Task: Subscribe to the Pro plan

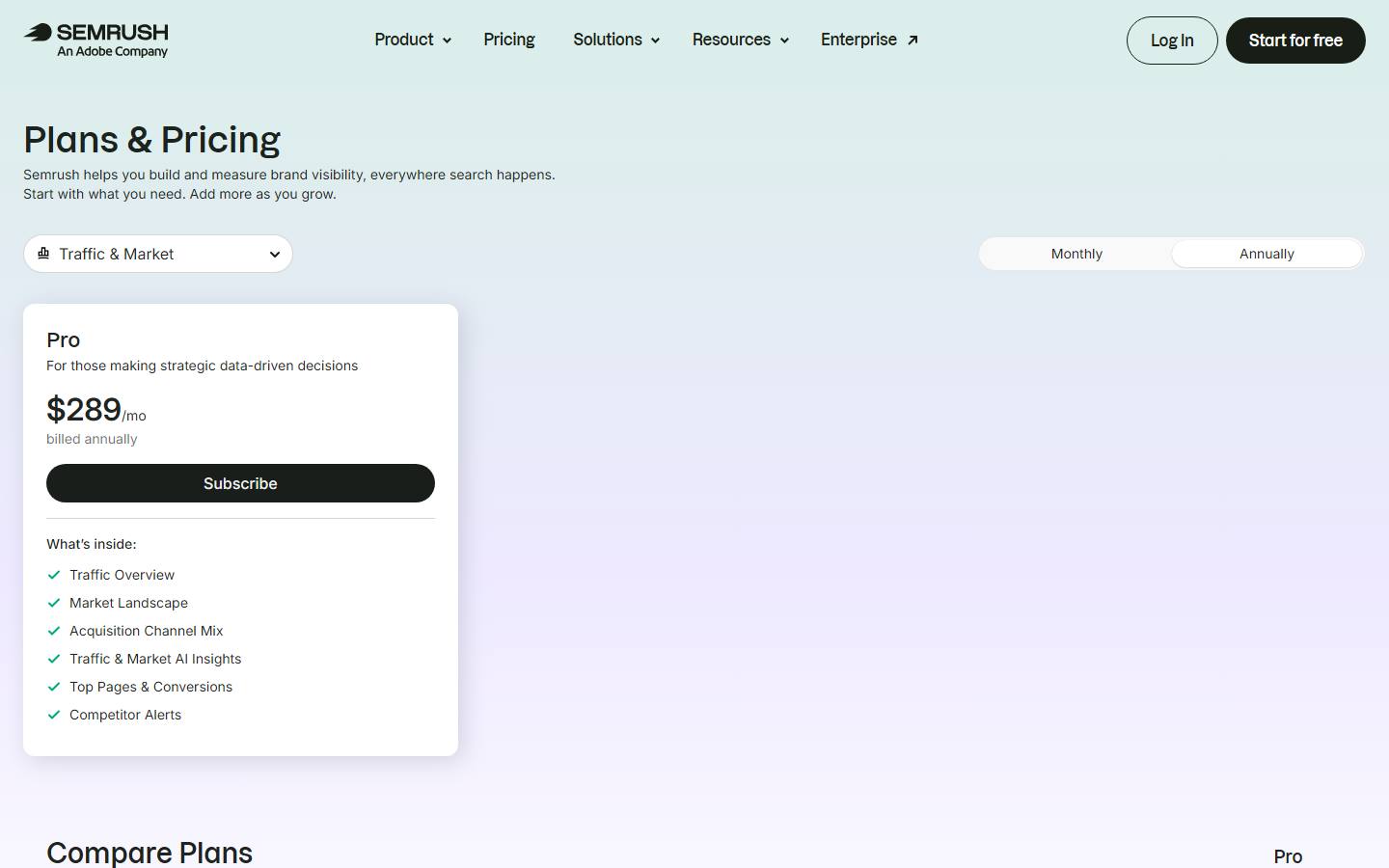Action: click(x=240, y=483)
